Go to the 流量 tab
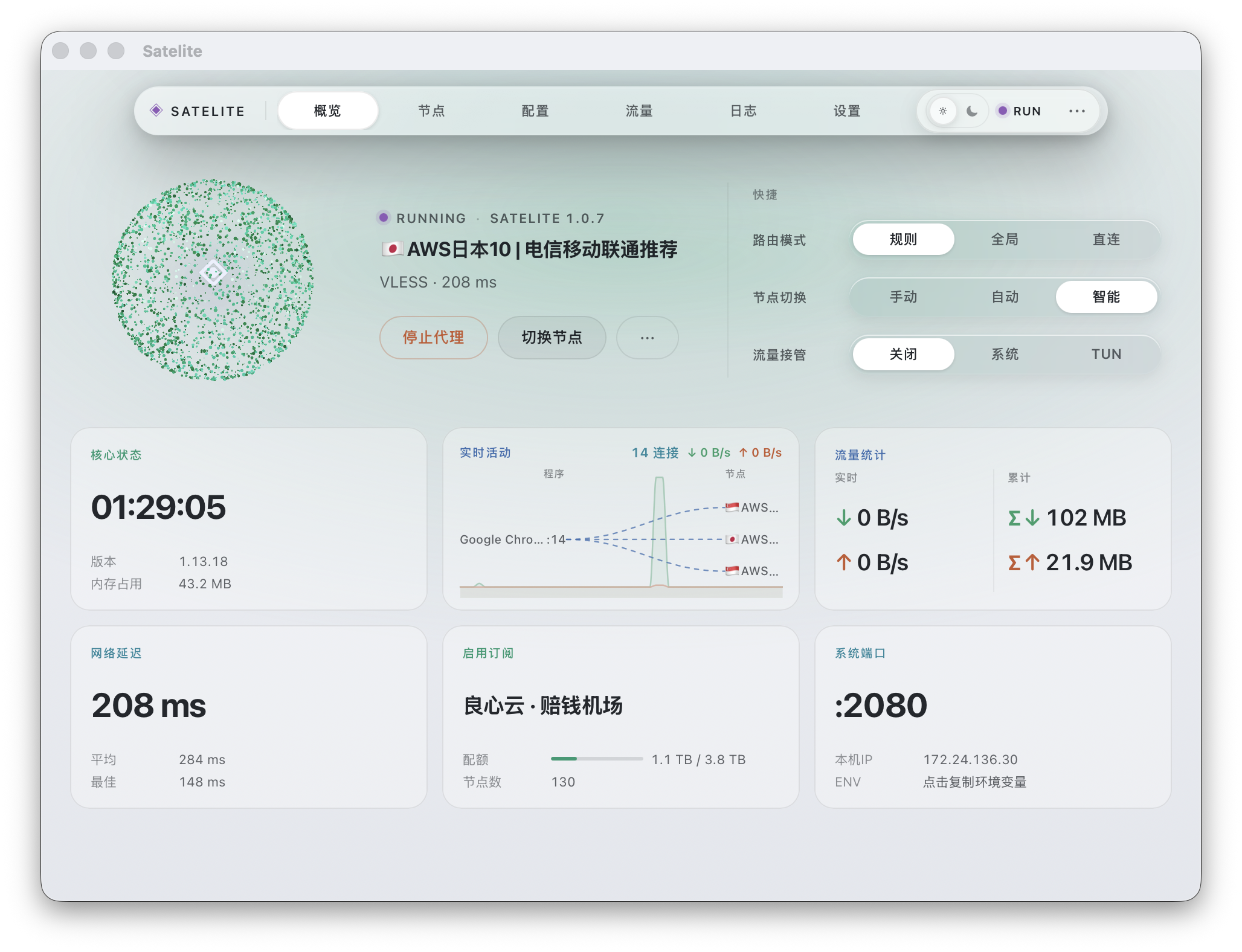 [639, 111]
